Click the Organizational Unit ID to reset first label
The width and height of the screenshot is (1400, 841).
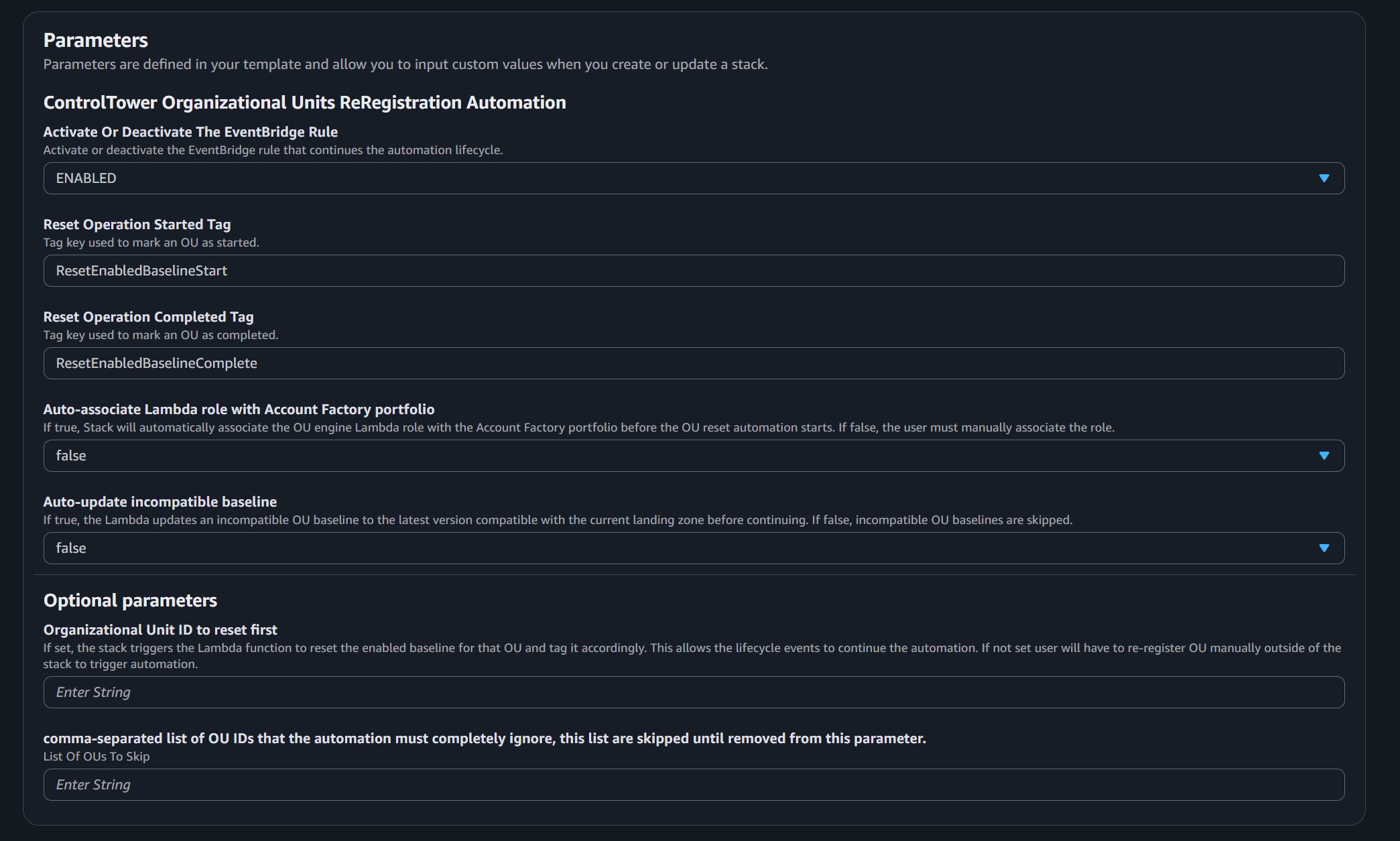(160, 630)
